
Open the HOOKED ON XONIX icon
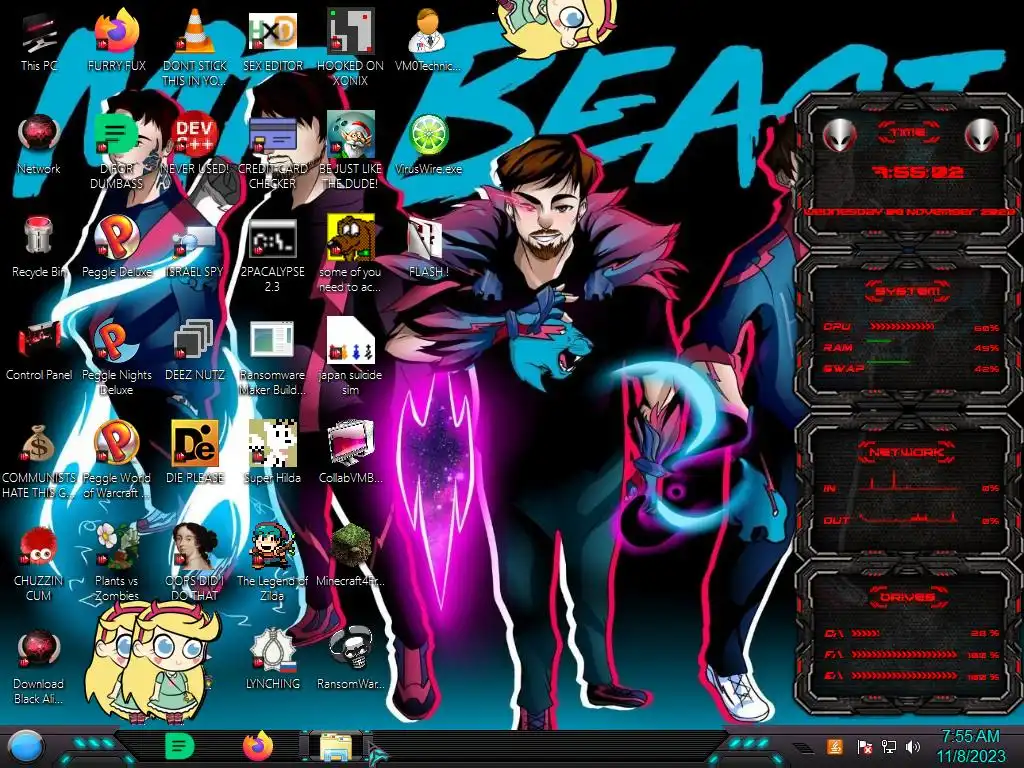point(350,31)
